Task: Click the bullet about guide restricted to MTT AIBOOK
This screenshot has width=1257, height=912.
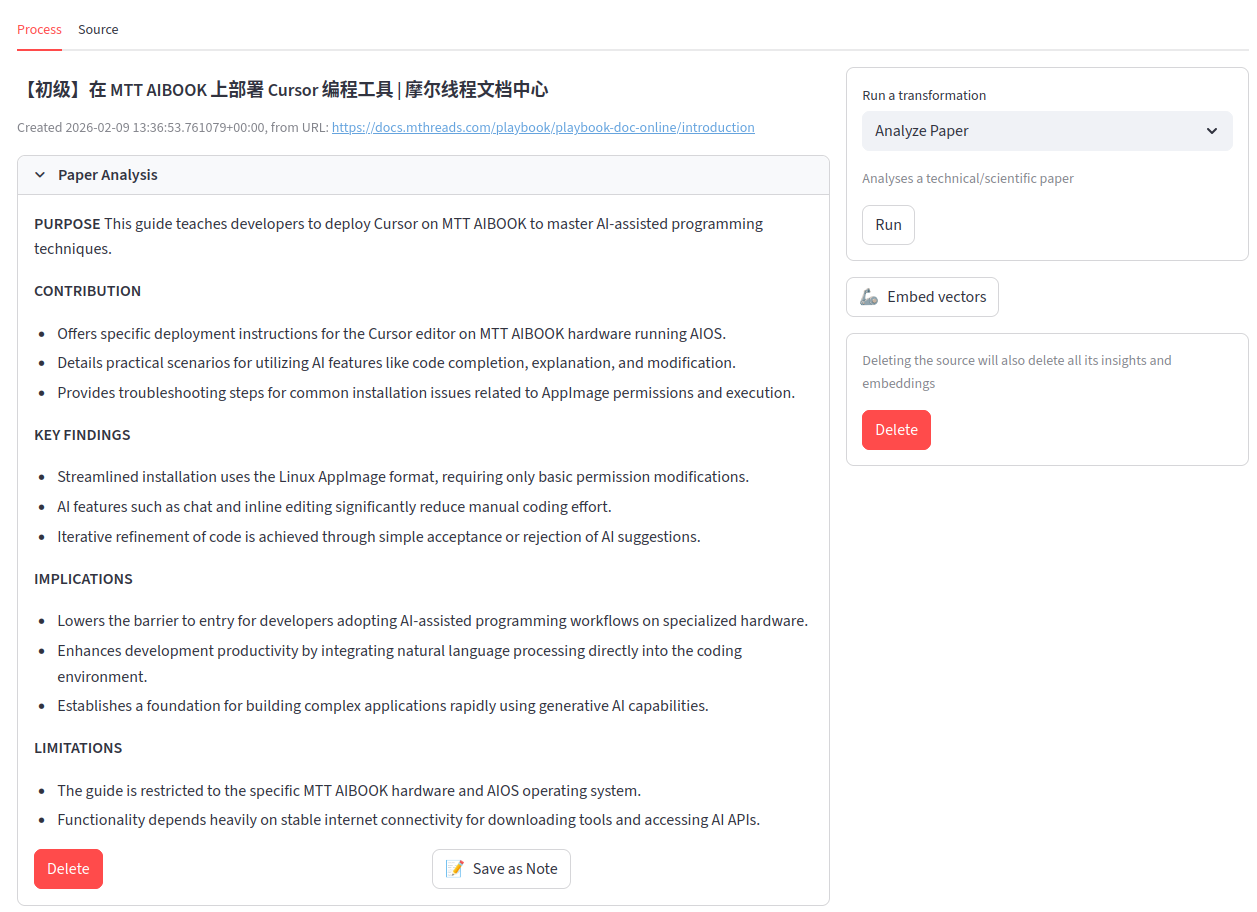Action: 349,791
